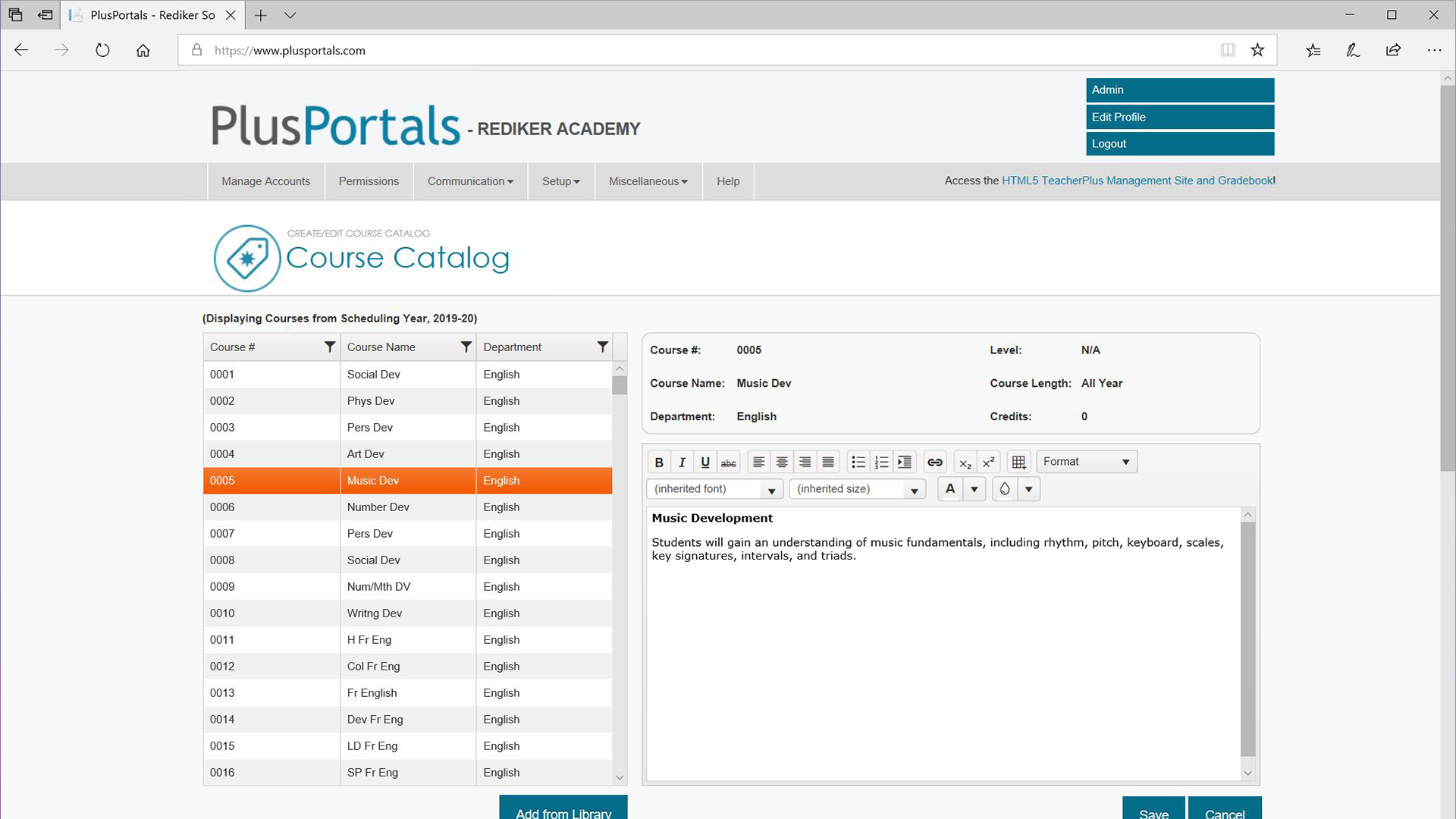Image resolution: width=1456 pixels, height=819 pixels.
Task: Open the Miscellaneous menu
Action: click(x=648, y=181)
